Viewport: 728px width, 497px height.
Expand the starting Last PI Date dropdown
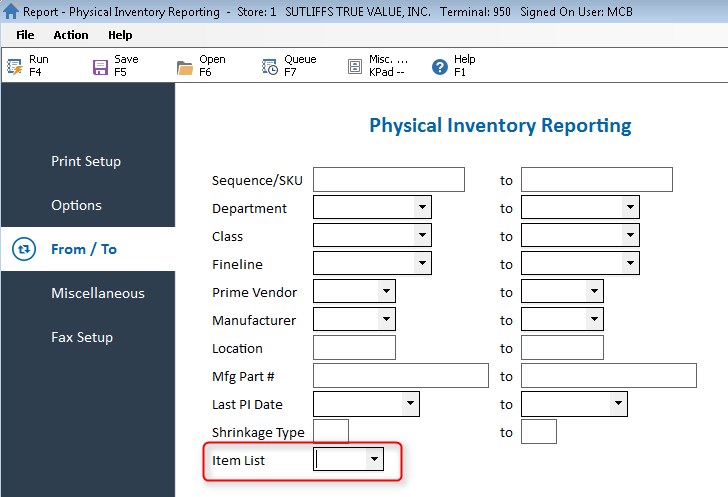tap(409, 404)
